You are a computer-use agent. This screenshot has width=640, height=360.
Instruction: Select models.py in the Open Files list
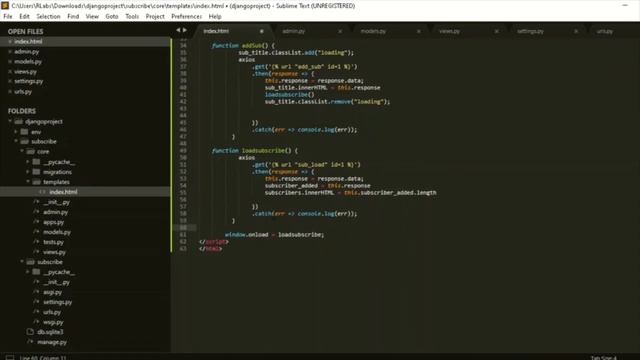(x=28, y=62)
